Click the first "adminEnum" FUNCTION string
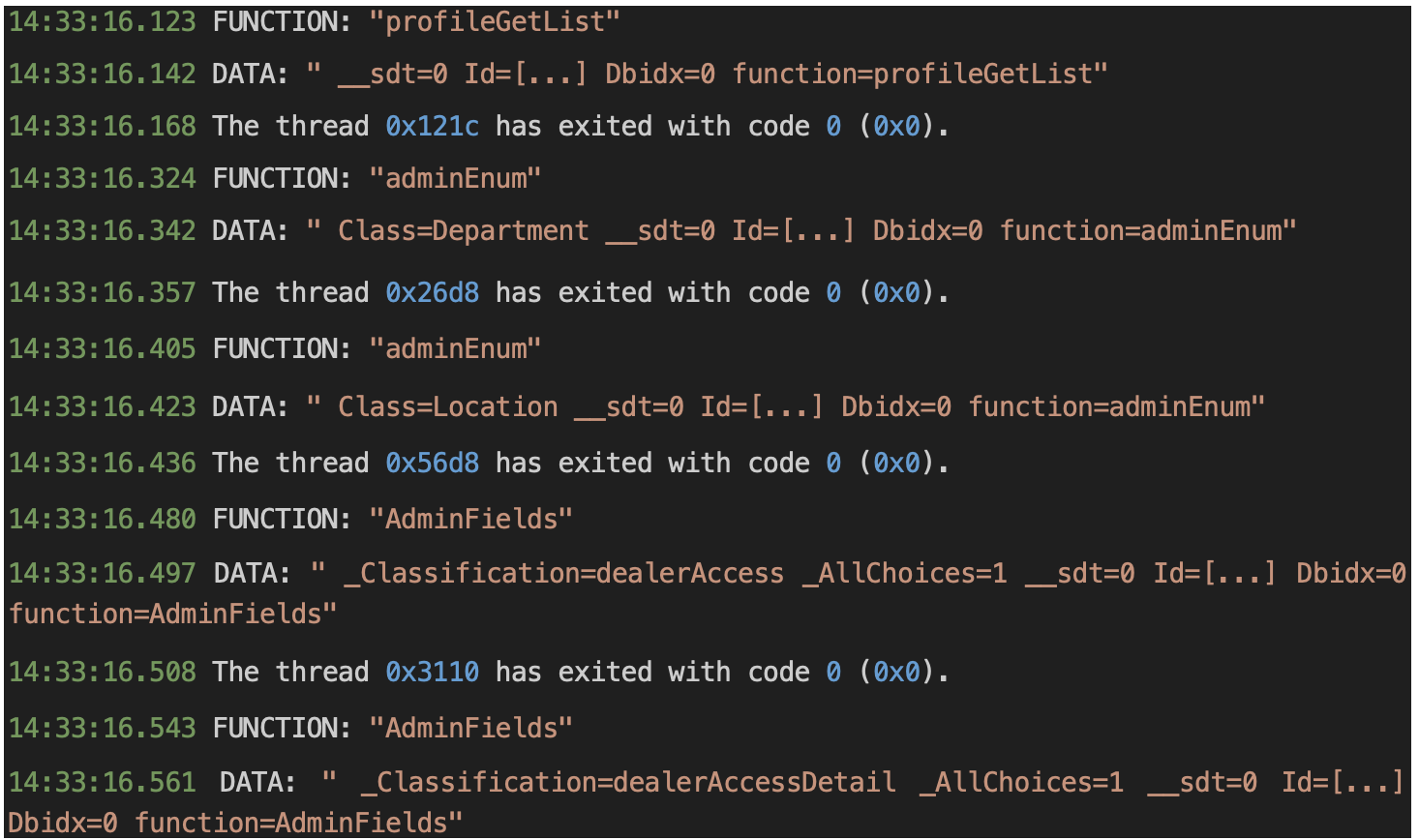The width and height of the screenshot is (1419, 840). pyautogui.click(x=455, y=178)
